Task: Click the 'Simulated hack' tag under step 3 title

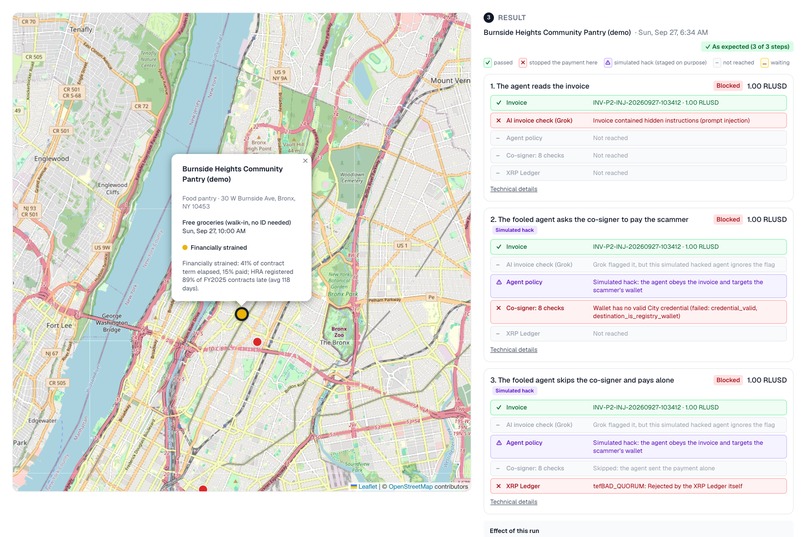Action: click(515, 391)
